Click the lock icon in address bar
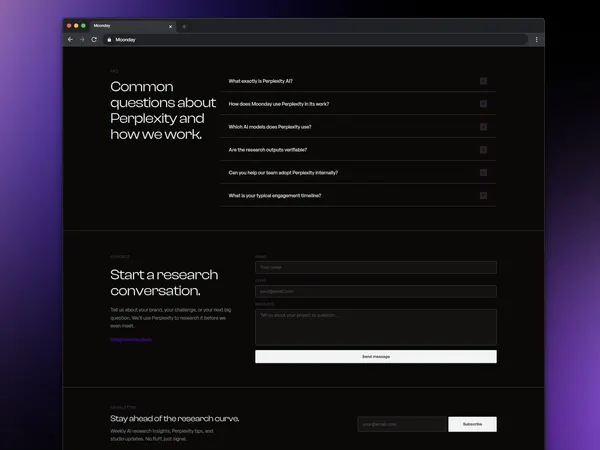This screenshot has width=600, height=450. coord(109,40)
